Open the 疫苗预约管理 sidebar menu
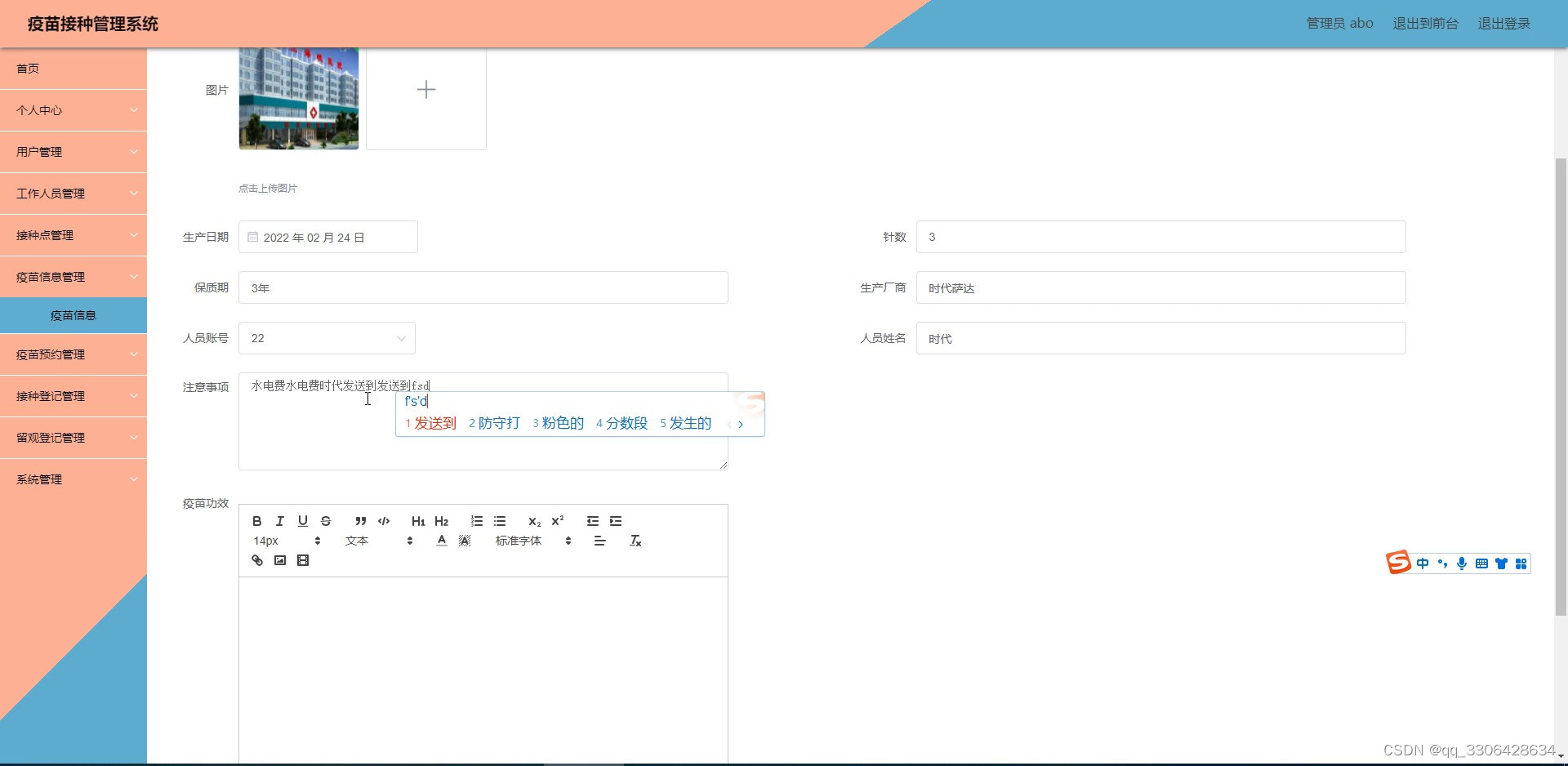Viewport: 1568px width, 766px height. (73, 354)
